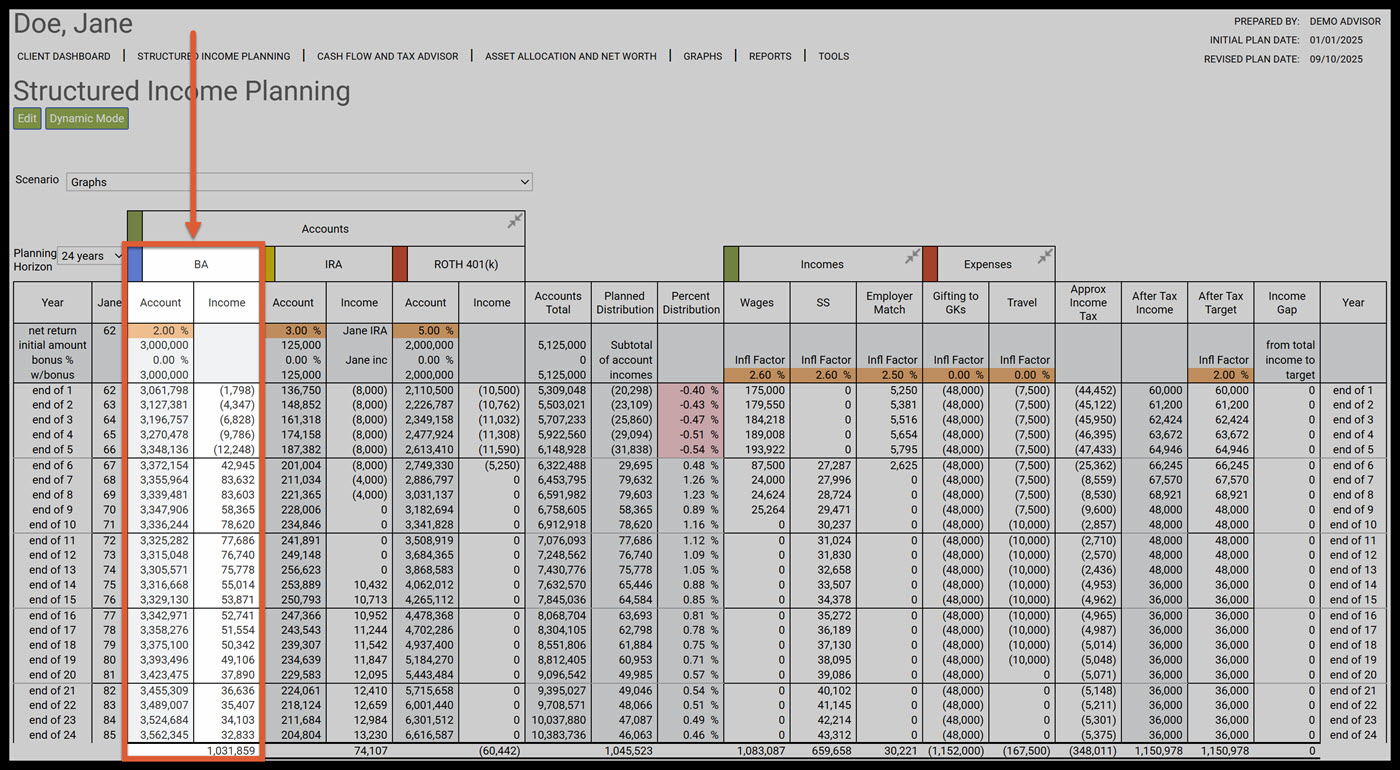
Task: Click the SS column header
Action: click(823, 303)
